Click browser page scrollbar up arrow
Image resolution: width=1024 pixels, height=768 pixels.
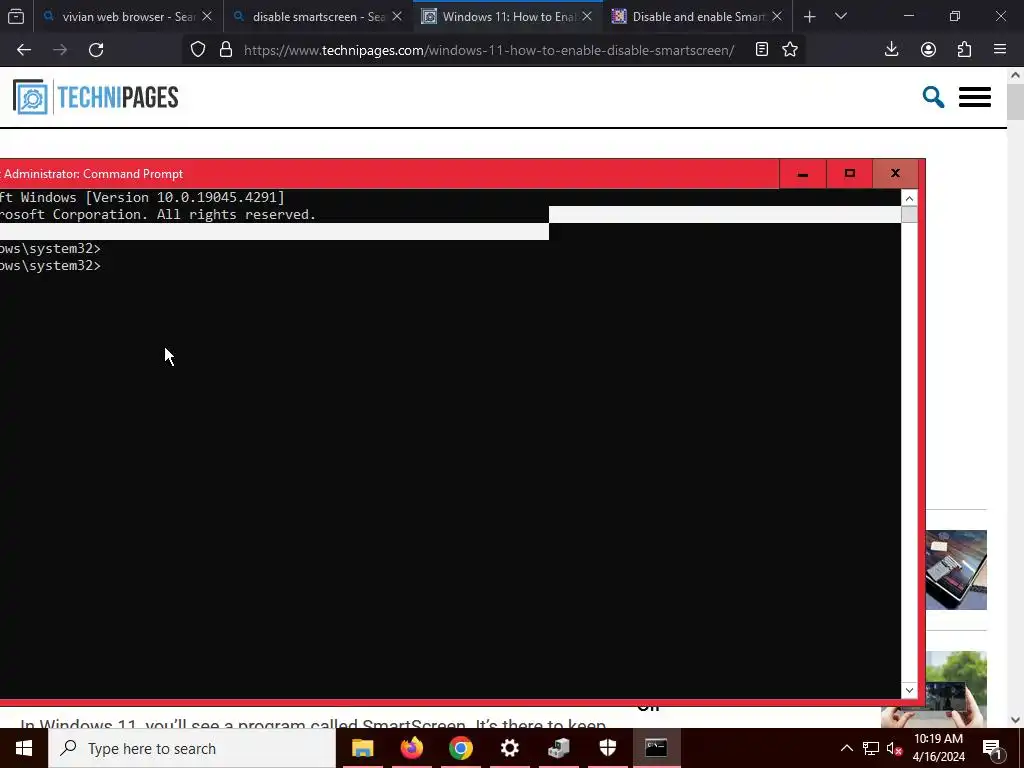(x=1015, y=75)
